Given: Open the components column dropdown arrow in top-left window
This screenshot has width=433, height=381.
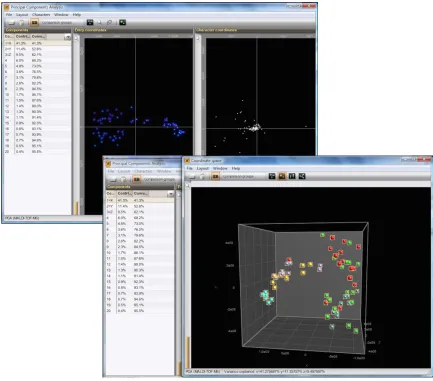Looking at the screenshot, I should 68,37.
